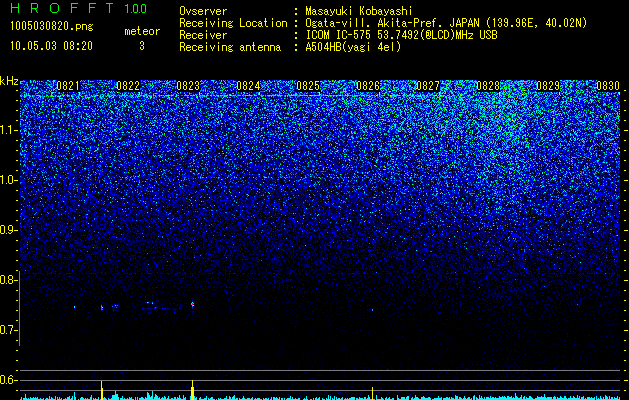Click the meteor count value 3
Image resolution: width=629 pixels, height=400 pixels.
[x=142, y=46]
